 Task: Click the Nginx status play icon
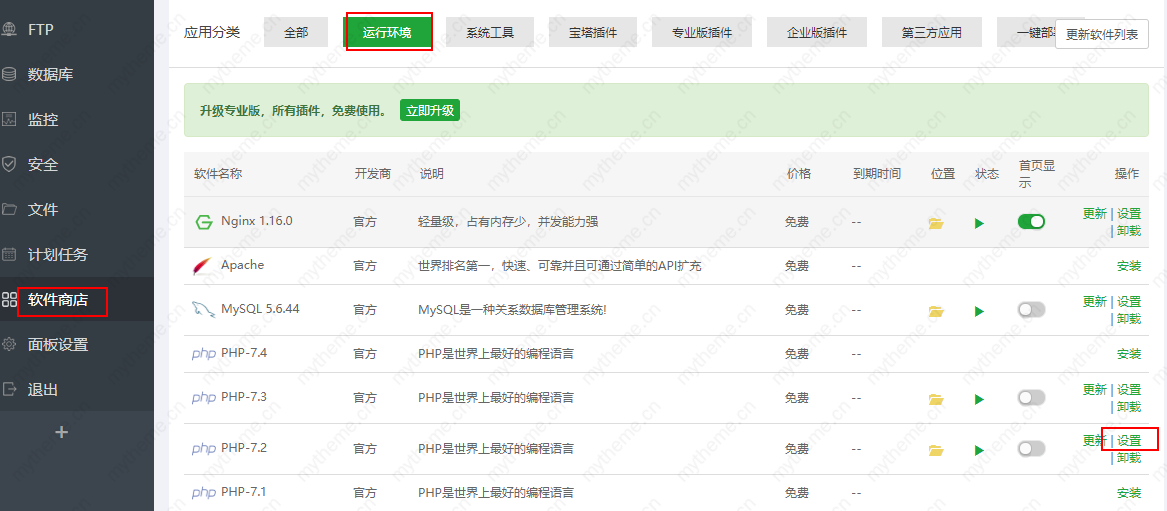click(x=979, y=223)
